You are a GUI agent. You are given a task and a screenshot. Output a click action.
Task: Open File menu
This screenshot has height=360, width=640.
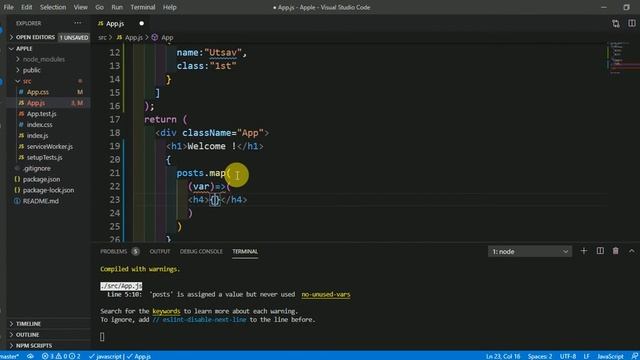[x=9, y=7]
